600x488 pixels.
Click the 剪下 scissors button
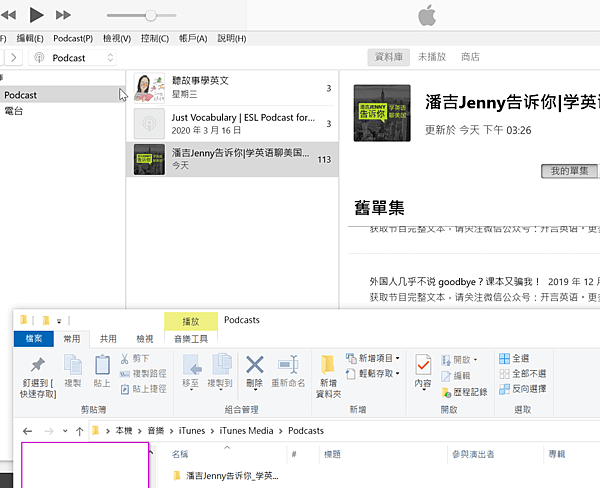tap(135, 359)
